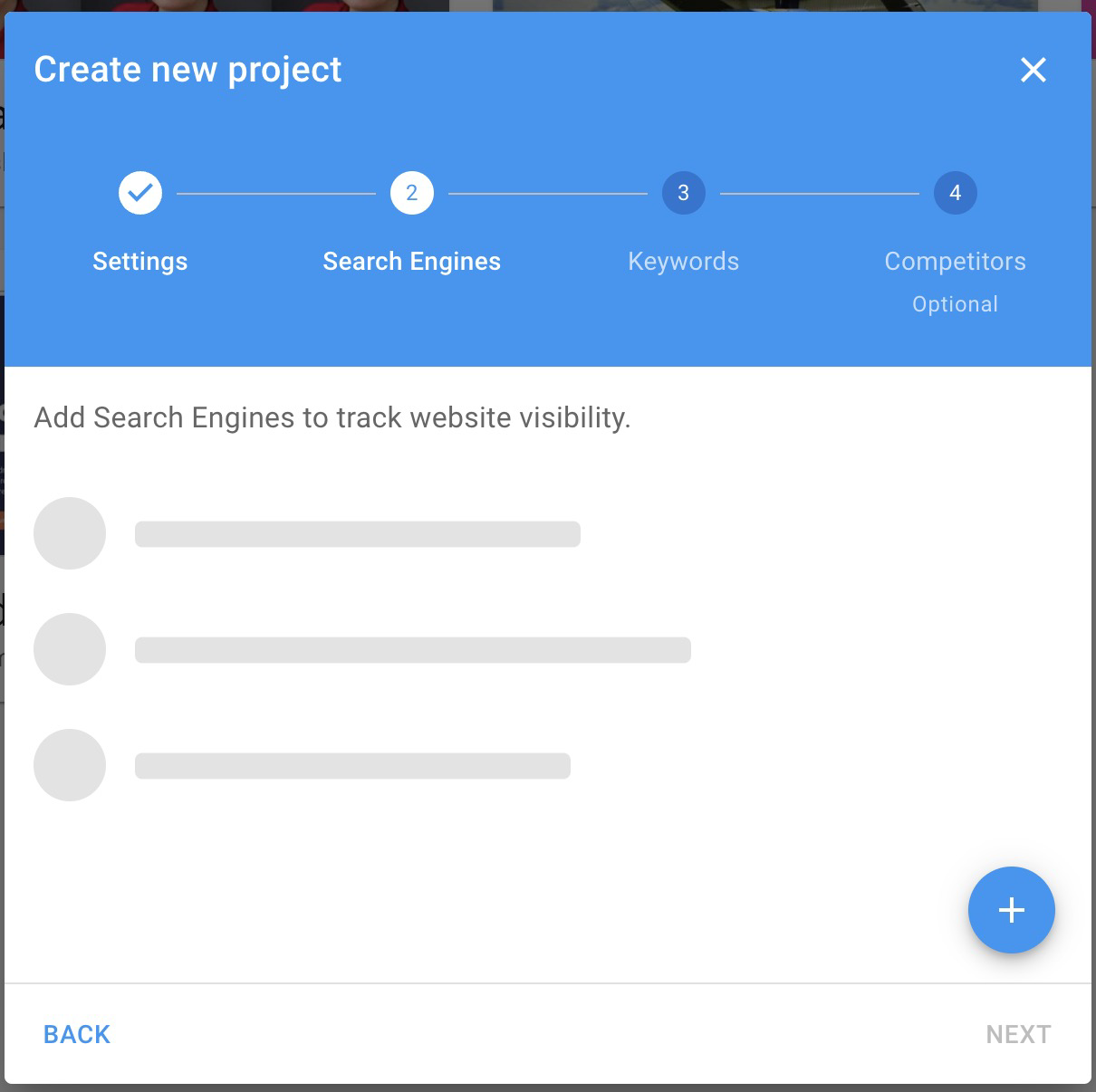Click the Create new project title

[x=187, y=70]
